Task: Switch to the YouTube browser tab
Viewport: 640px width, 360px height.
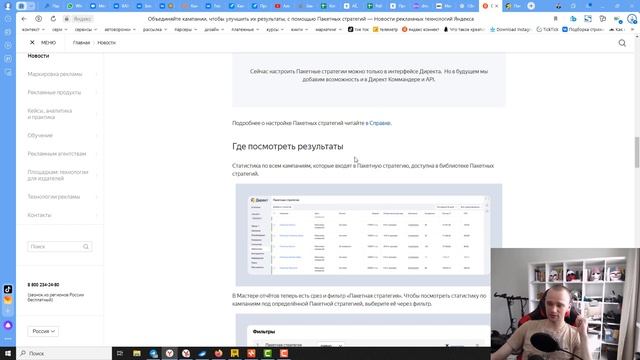Action: [282, 6]
